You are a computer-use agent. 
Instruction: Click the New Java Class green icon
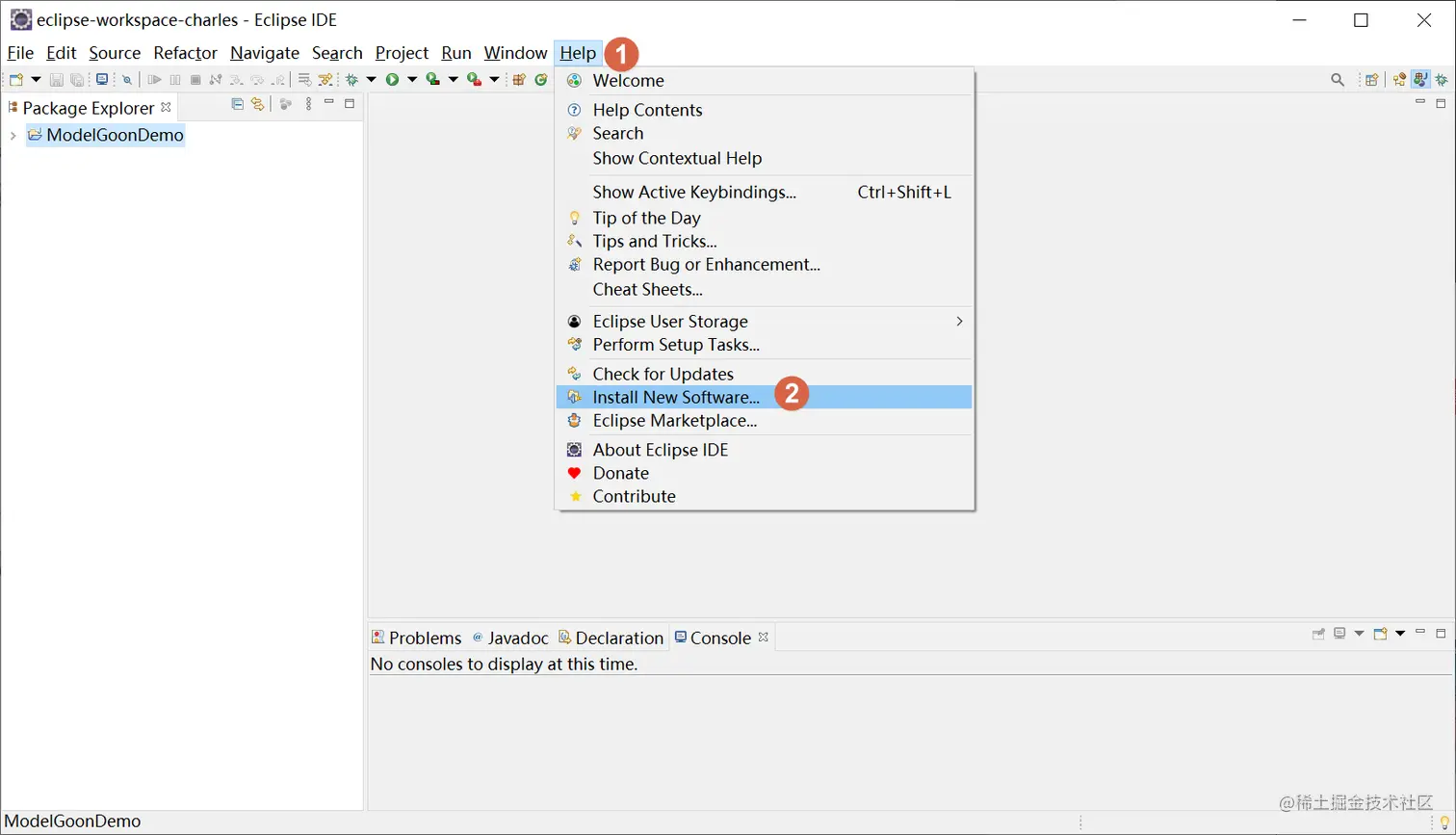(x=541, y=80)
